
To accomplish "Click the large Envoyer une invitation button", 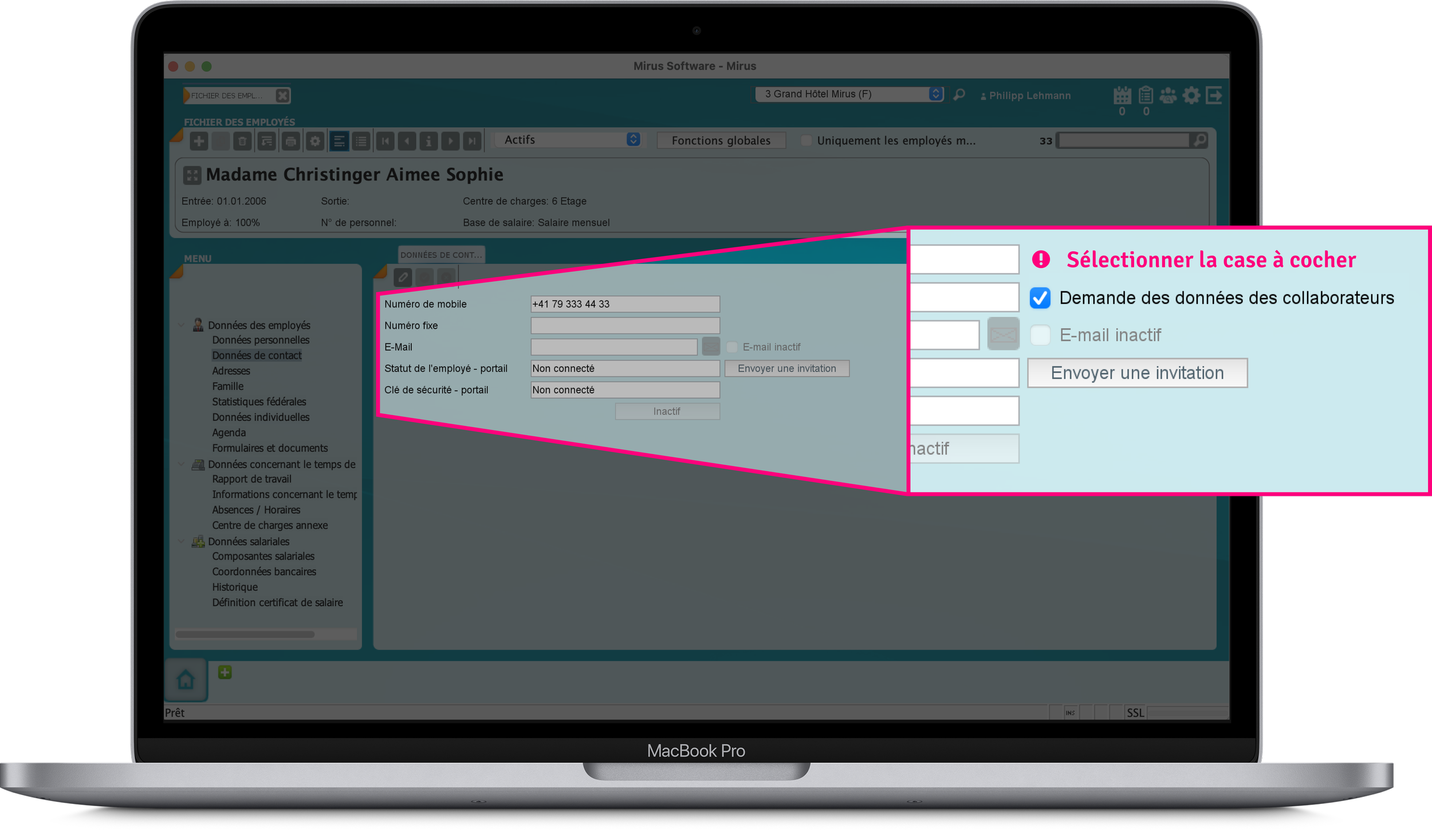I will click(1136, 373).
